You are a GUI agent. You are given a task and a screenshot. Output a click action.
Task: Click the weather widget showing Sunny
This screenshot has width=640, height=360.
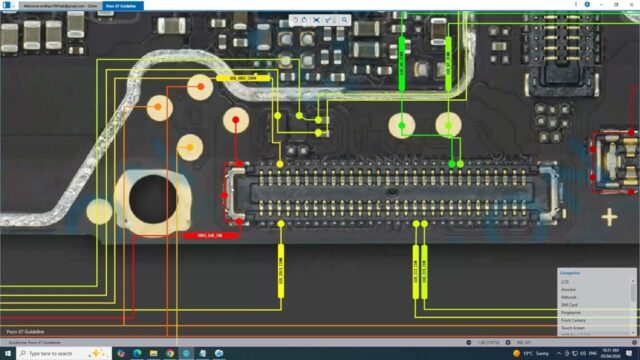point(531,353)
